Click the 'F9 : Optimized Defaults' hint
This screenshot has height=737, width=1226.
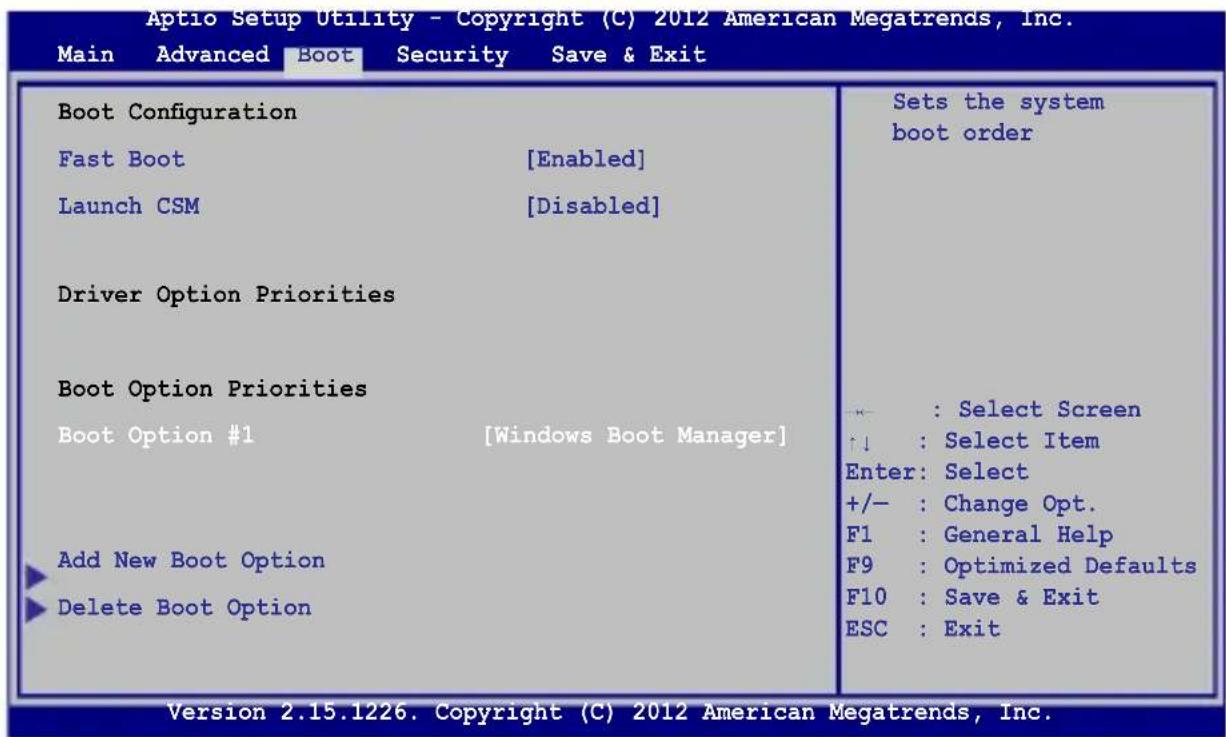point(1021,565)
